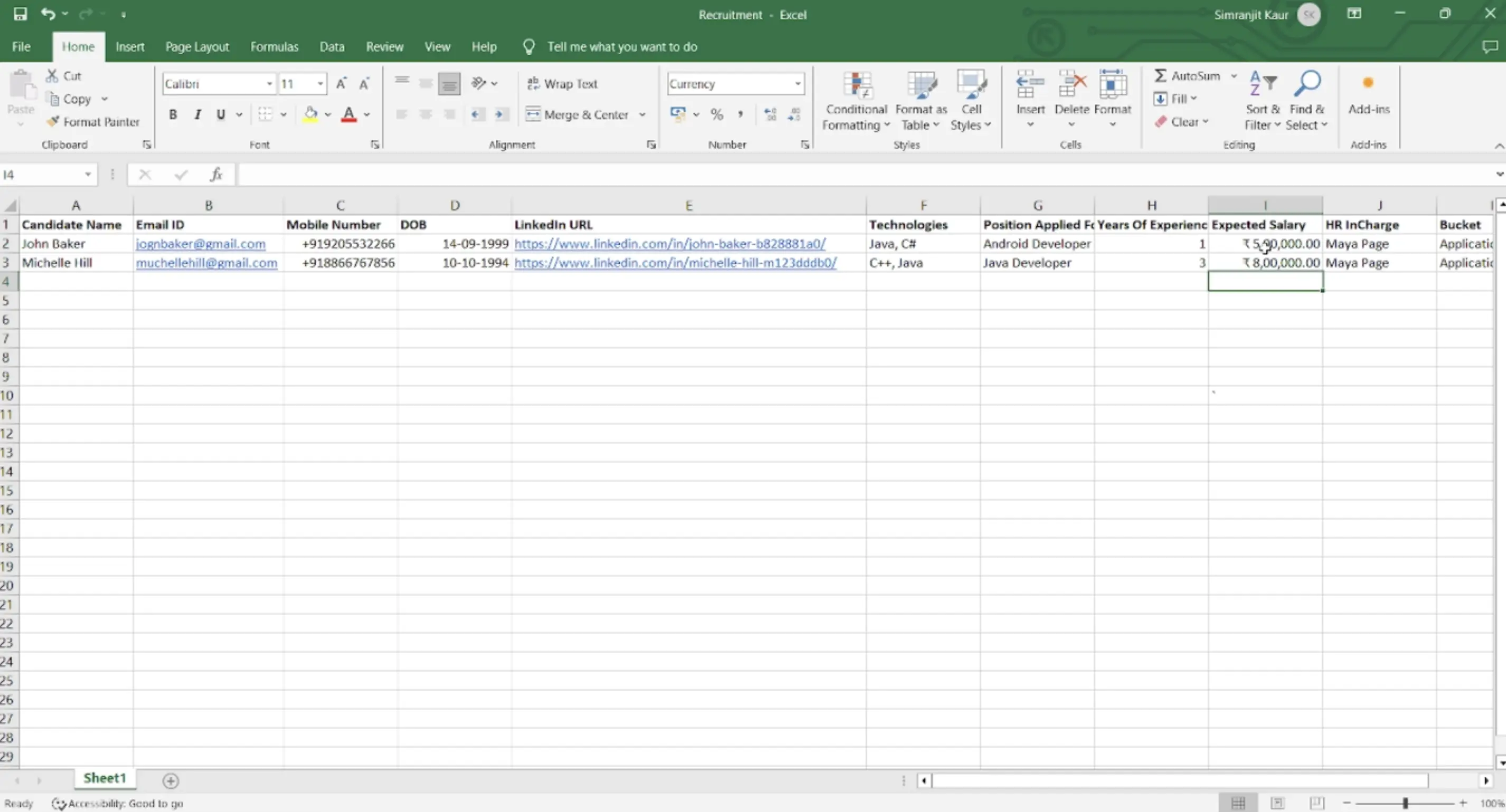Open the font size 11 dropdown
Viewport: 1506px width, 812px height.
pyautogui.click(x=321, y=83)
